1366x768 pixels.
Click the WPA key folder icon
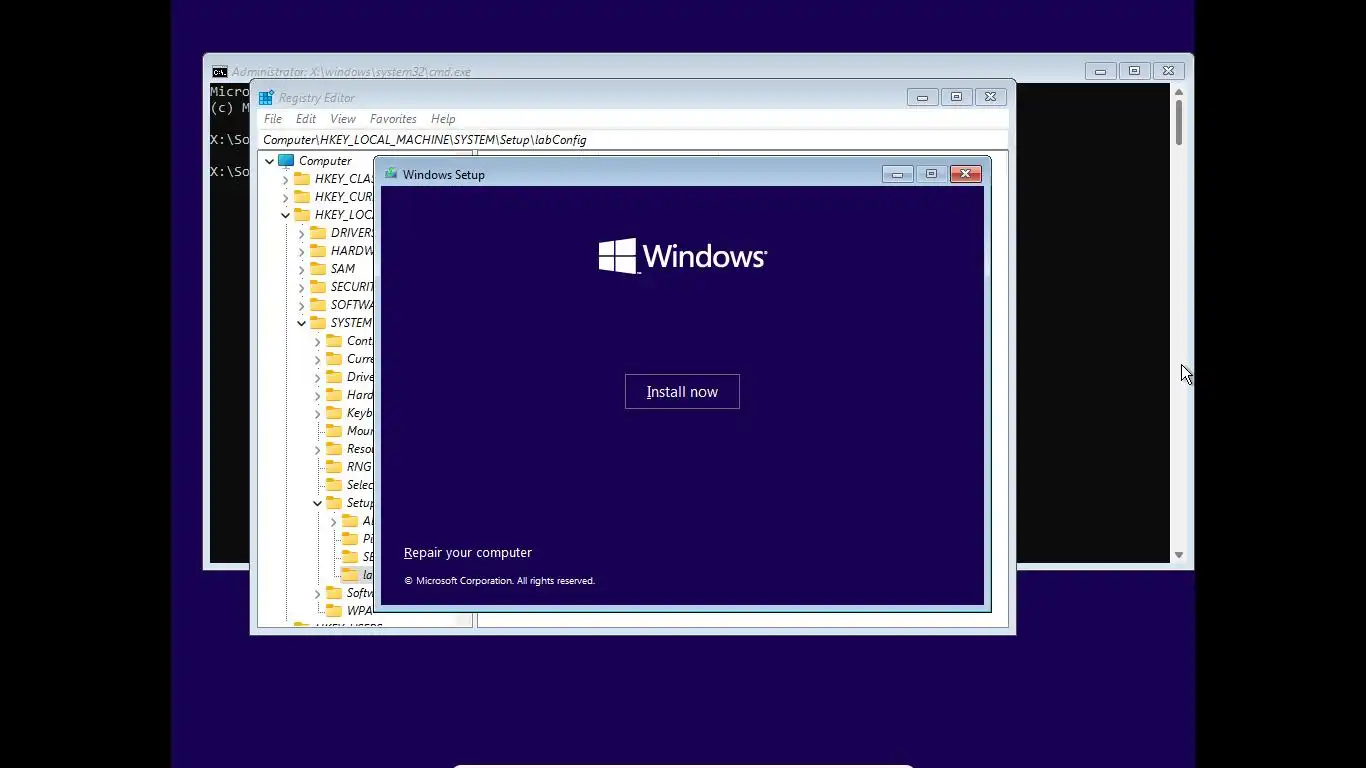(334, 611)
